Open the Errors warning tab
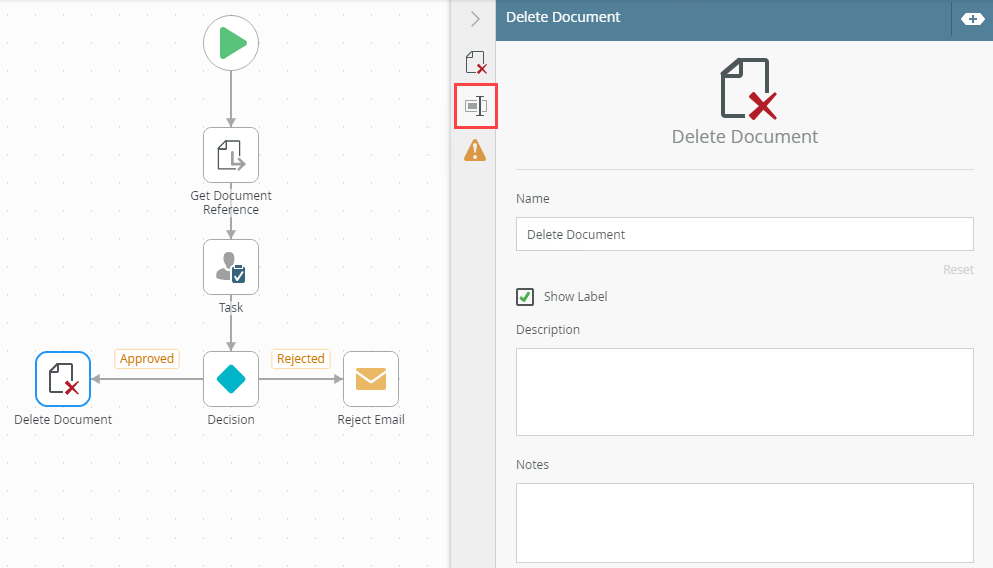 (x=475, y=151)
